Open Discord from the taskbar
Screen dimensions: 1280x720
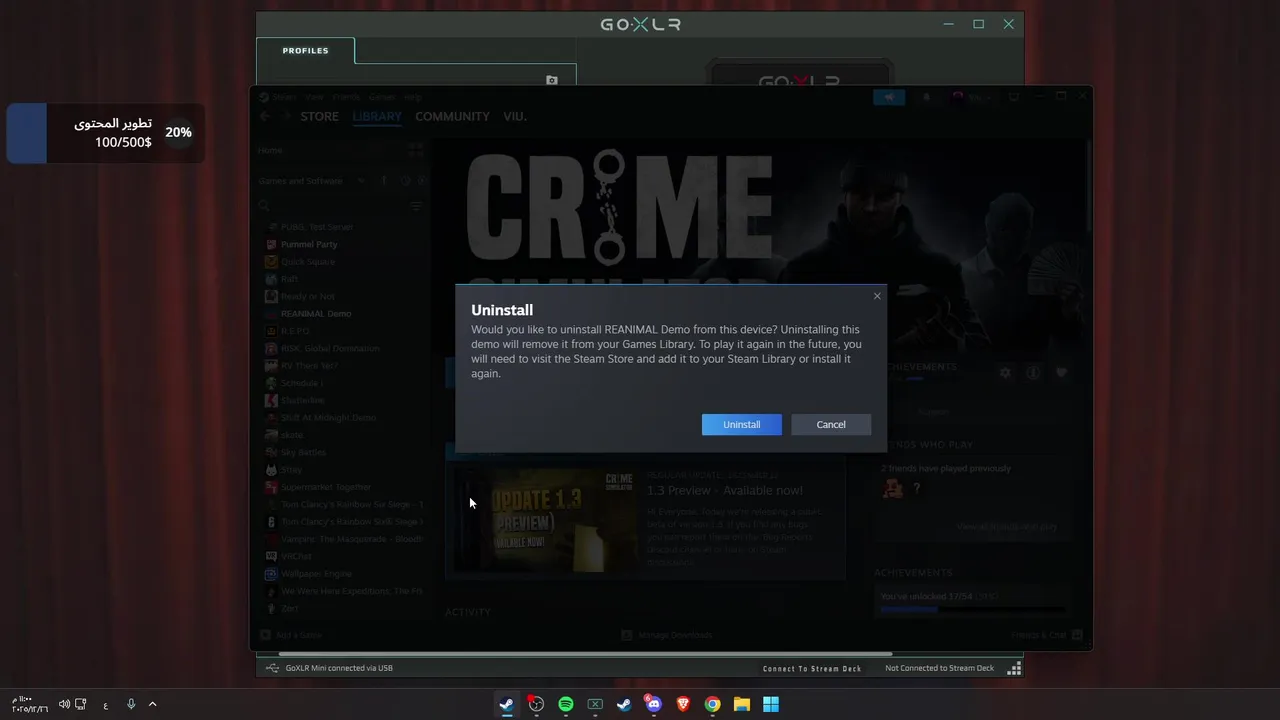(x=653, y=704)
